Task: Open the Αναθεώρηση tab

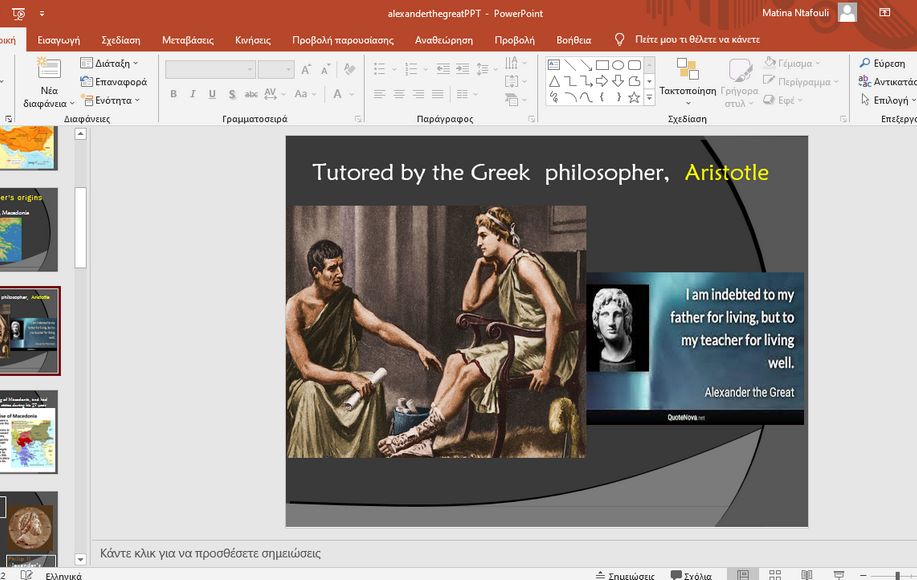Action: [444, 40]
